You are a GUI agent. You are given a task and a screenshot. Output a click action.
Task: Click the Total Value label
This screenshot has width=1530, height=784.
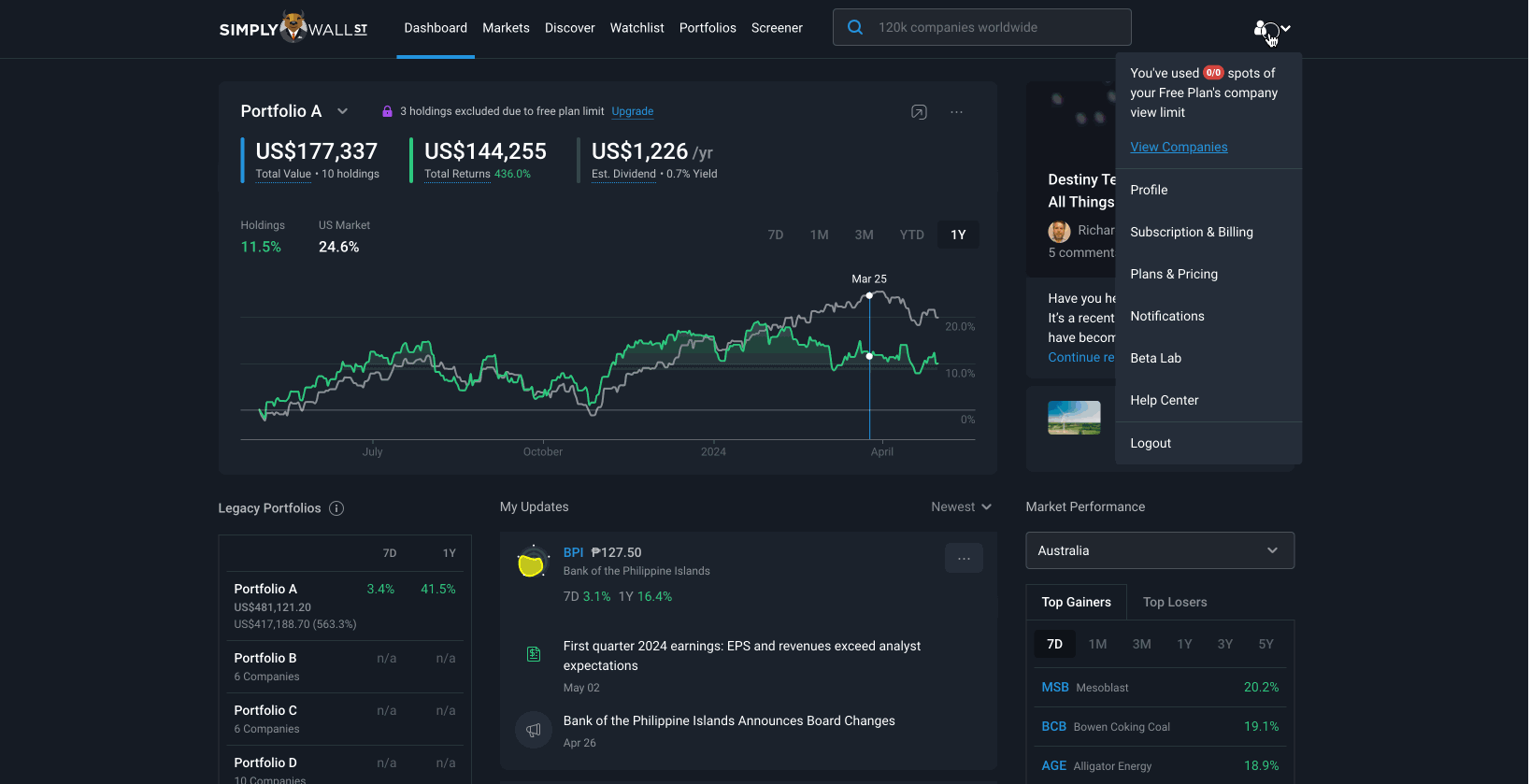coord(283,174)
